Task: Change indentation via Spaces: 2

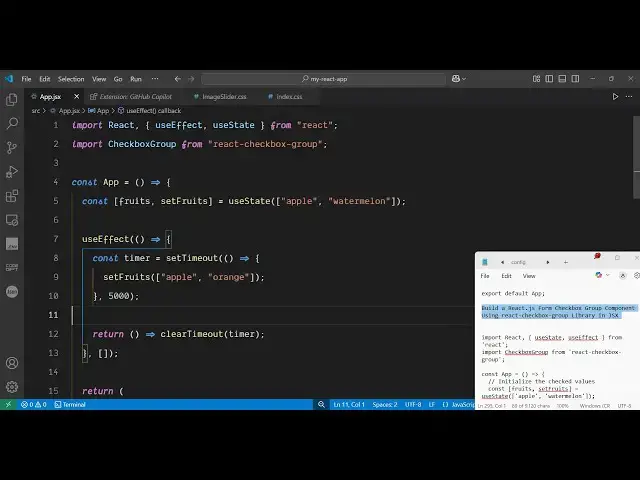Action: tap(384, 404)
